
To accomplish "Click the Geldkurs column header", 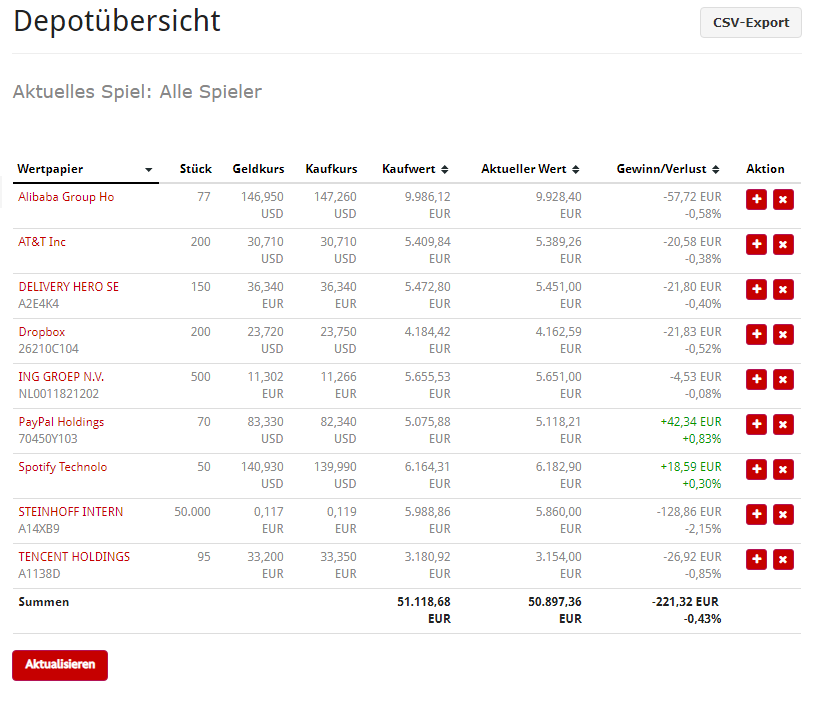I will pyautogui.click(x=258, y=169).
